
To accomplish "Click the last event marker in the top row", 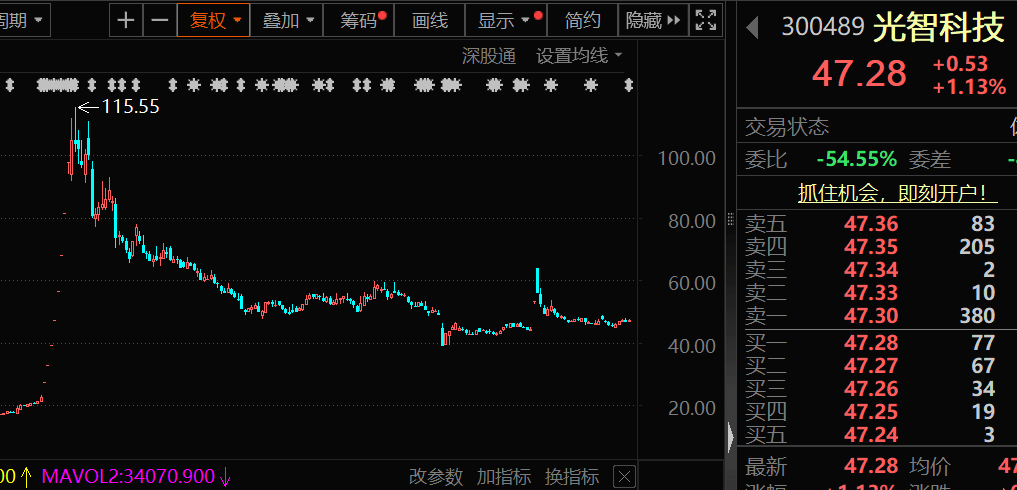I will (x=629, y=85).
